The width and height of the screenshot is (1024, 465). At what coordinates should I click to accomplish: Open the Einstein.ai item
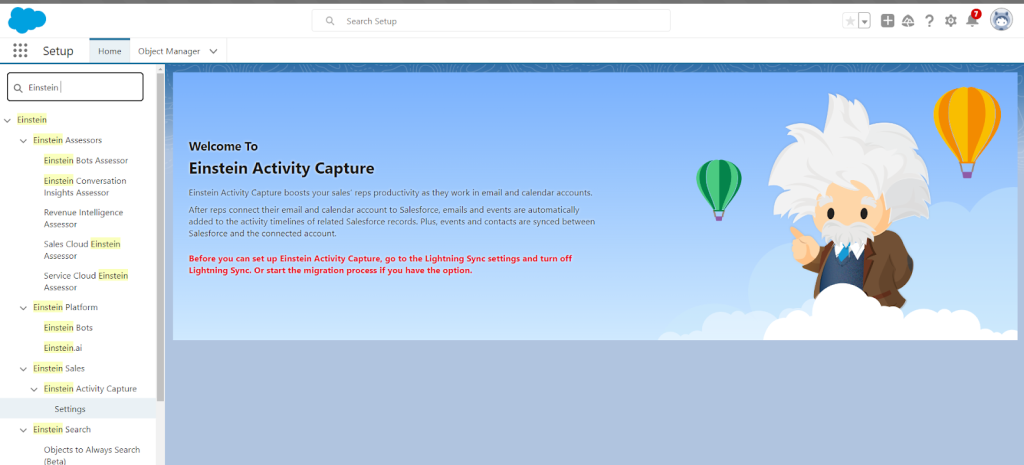63,348
